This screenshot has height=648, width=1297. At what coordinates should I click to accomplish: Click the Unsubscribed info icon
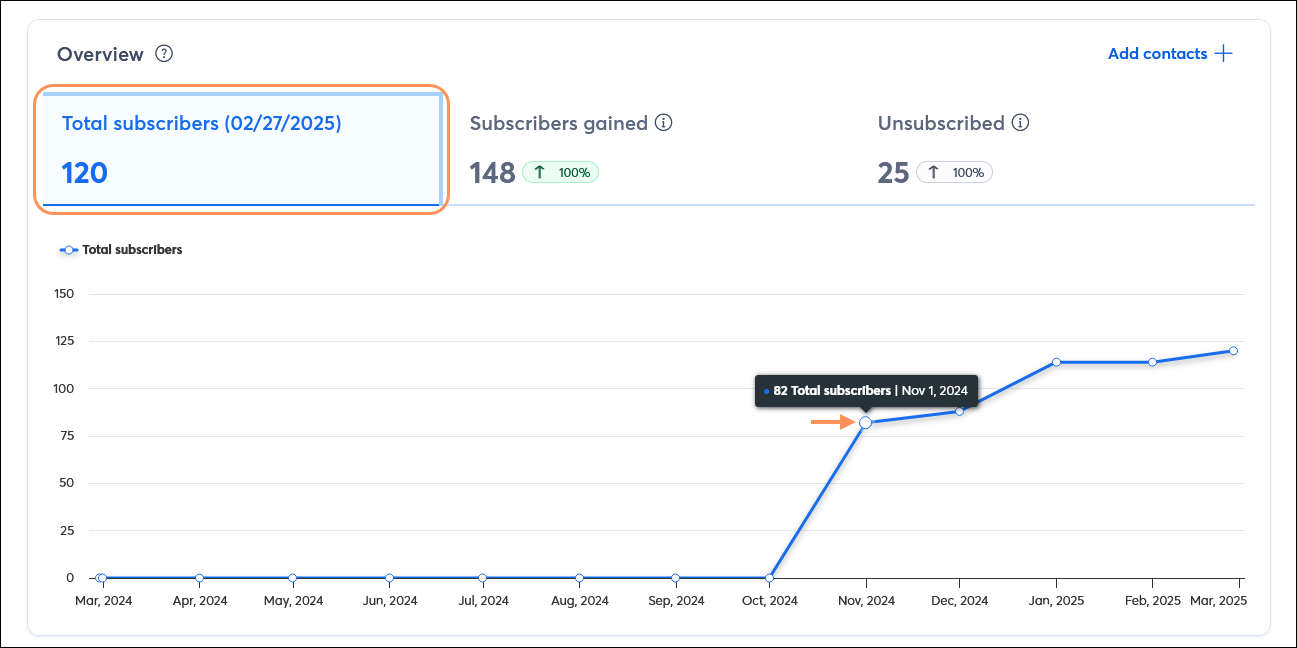click(1020, 123)
